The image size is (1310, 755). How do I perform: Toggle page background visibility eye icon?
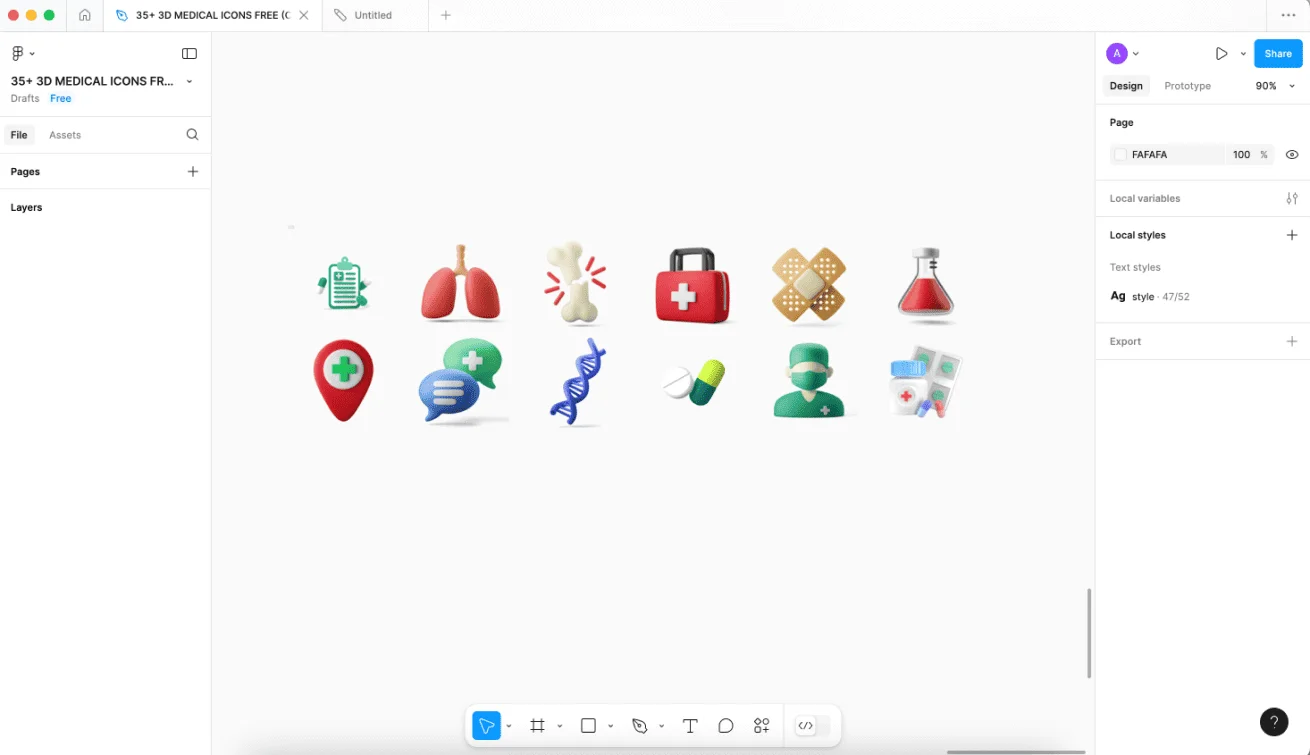[1292, 155]
